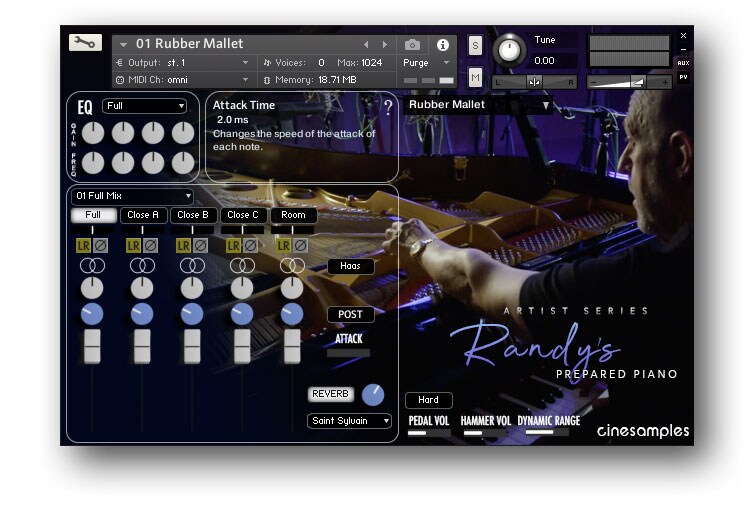Click the last EQ frequency knob

pos(183,163)
